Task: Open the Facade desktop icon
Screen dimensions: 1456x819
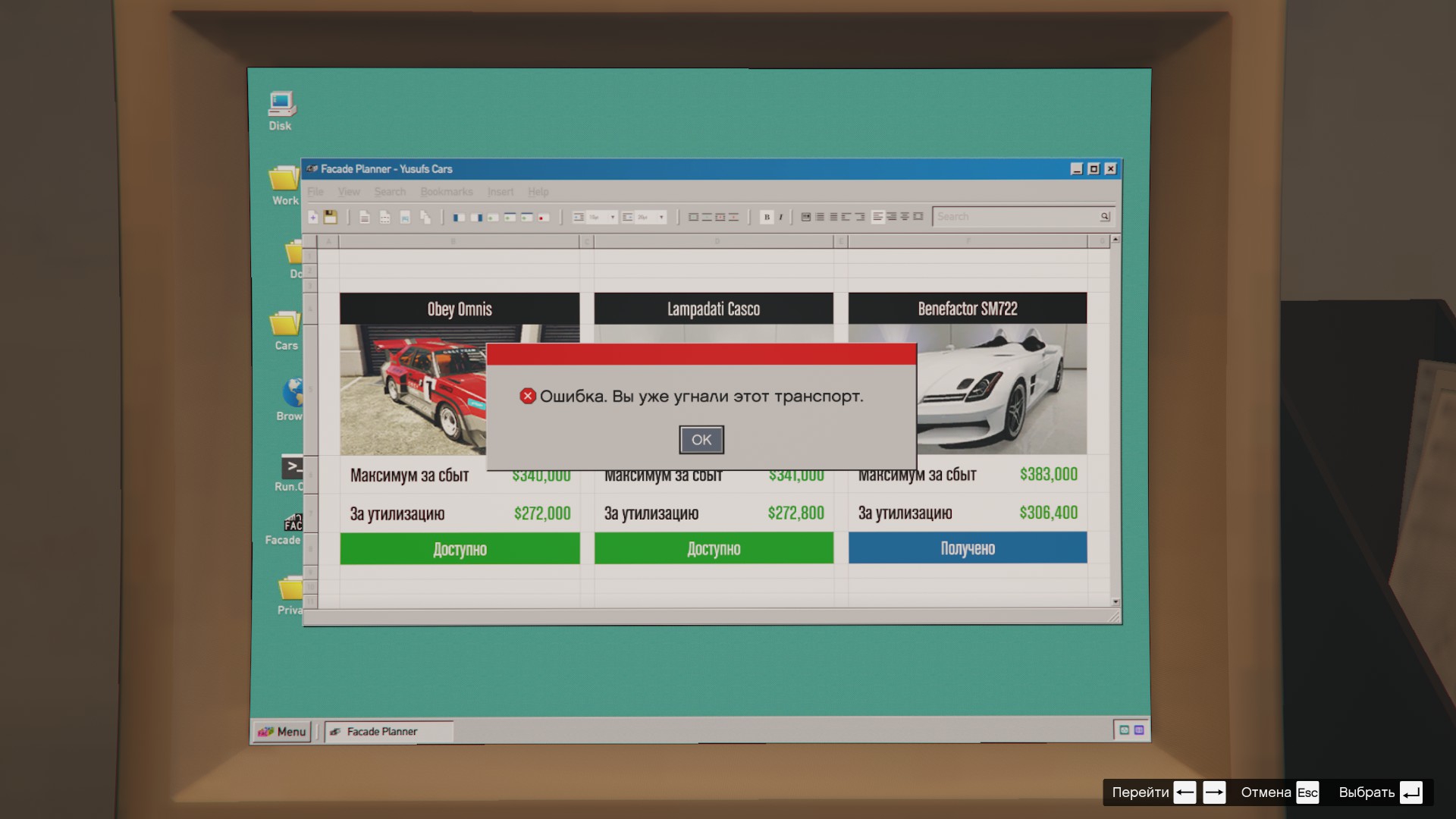Action: [285, 529]
